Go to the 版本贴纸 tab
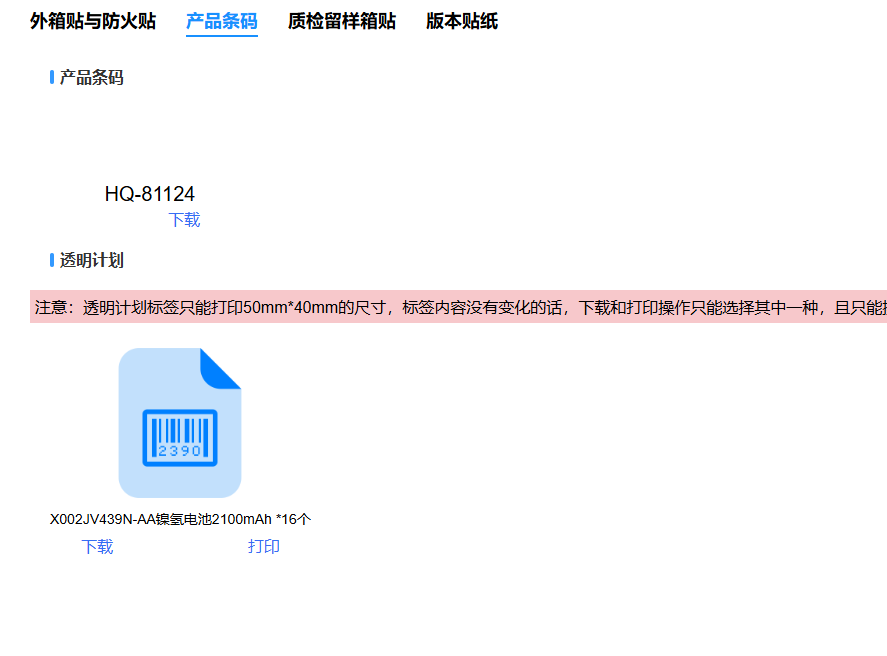This screenshot has width=887, height=656. point(462,21)
